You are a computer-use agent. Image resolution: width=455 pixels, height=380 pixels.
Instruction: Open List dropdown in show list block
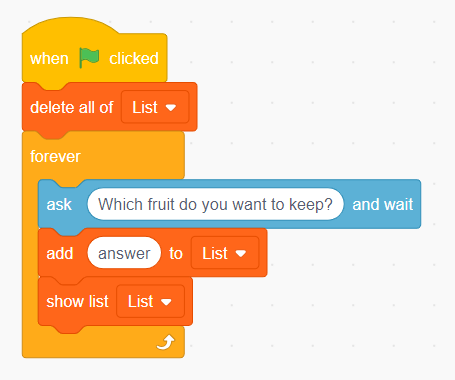(x=150, y=301)
